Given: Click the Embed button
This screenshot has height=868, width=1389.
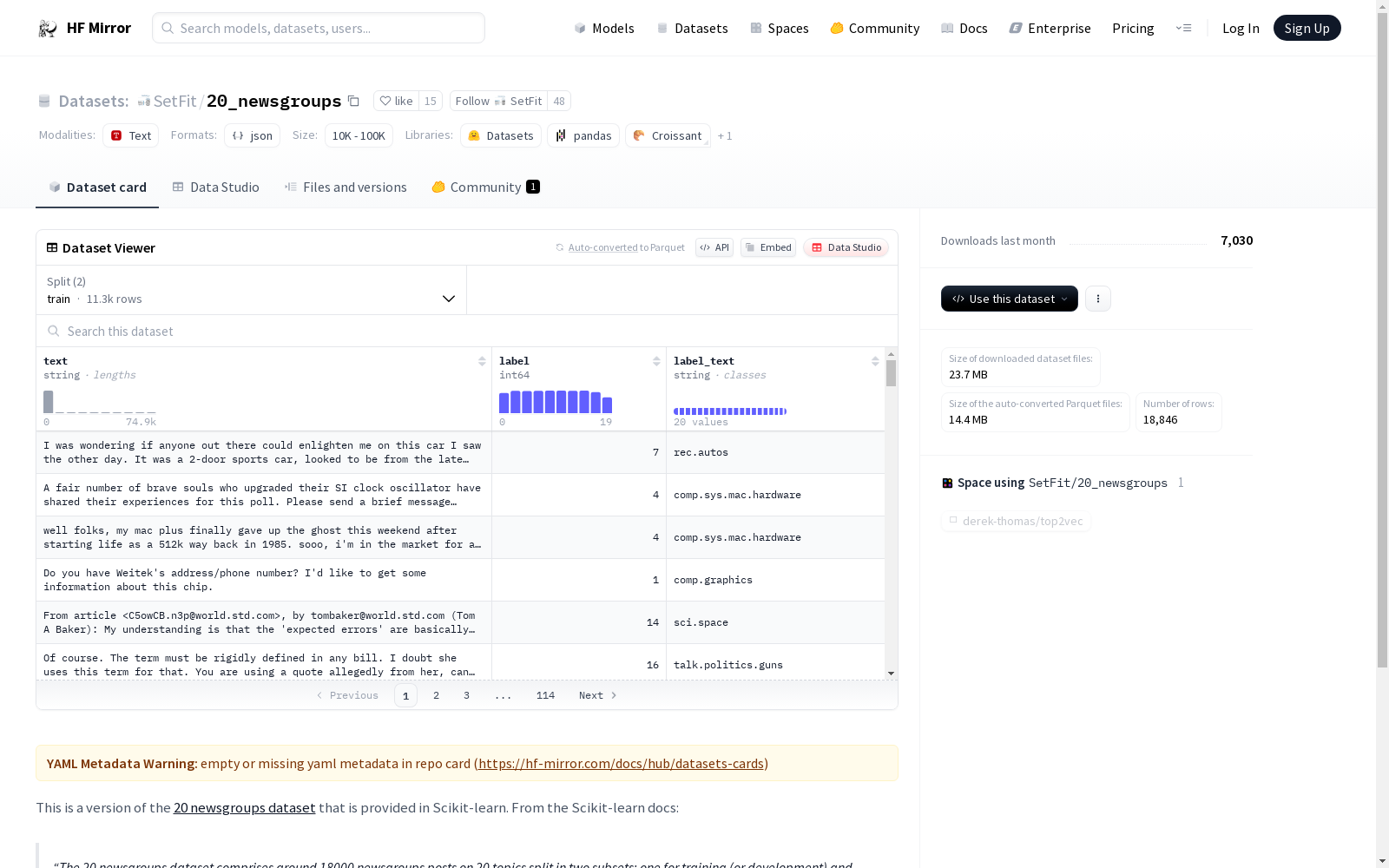Looking at the screenshot, I should [x=768, y=247].
